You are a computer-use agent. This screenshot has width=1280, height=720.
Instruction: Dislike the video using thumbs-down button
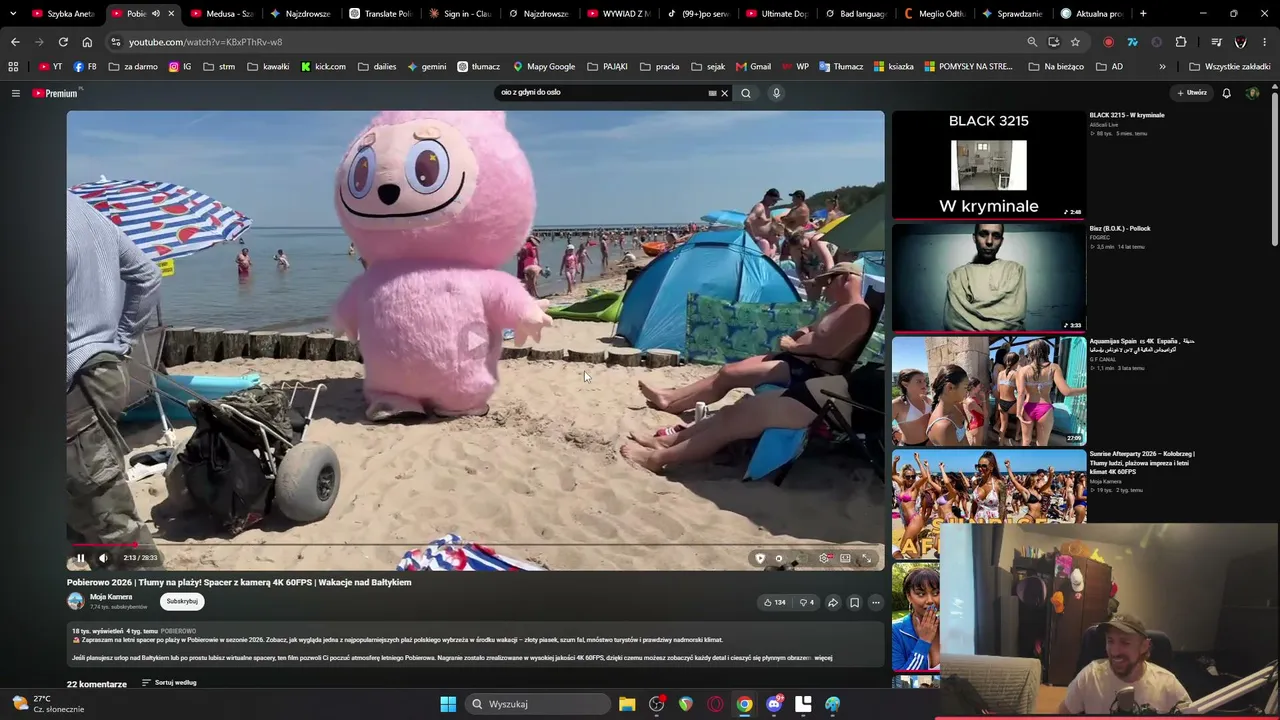[x=806, y=602]
